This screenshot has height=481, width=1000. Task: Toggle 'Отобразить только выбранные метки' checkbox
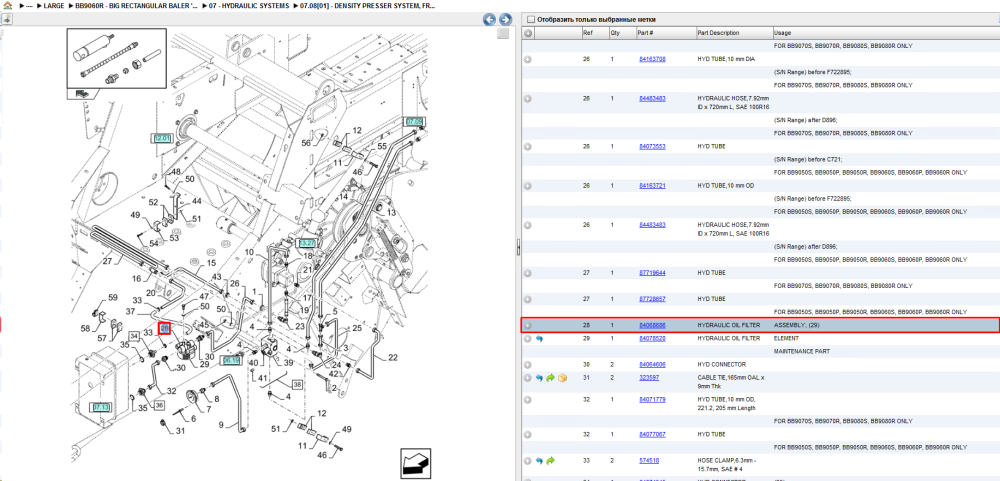pos(531,20)
